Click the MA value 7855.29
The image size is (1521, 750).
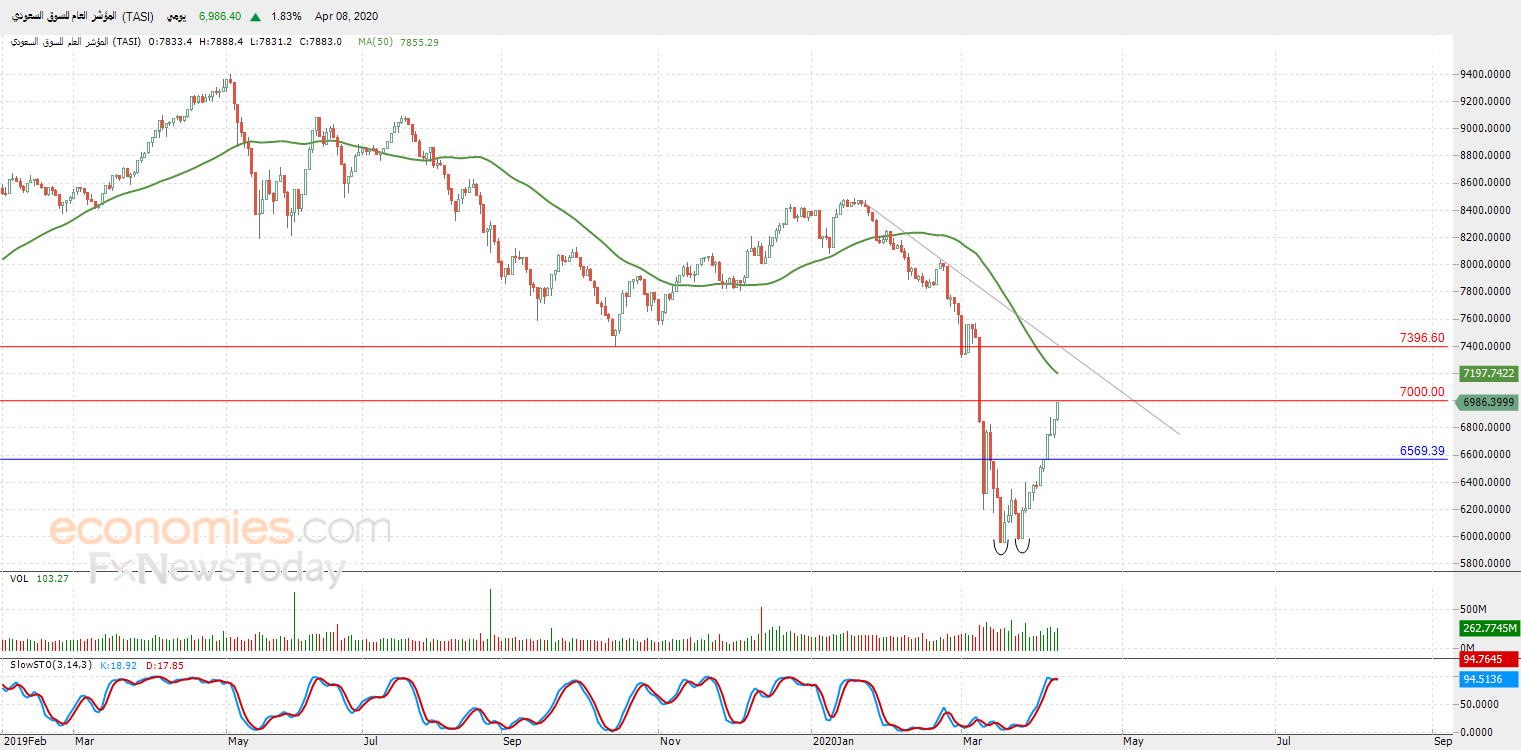click(419, 42)
